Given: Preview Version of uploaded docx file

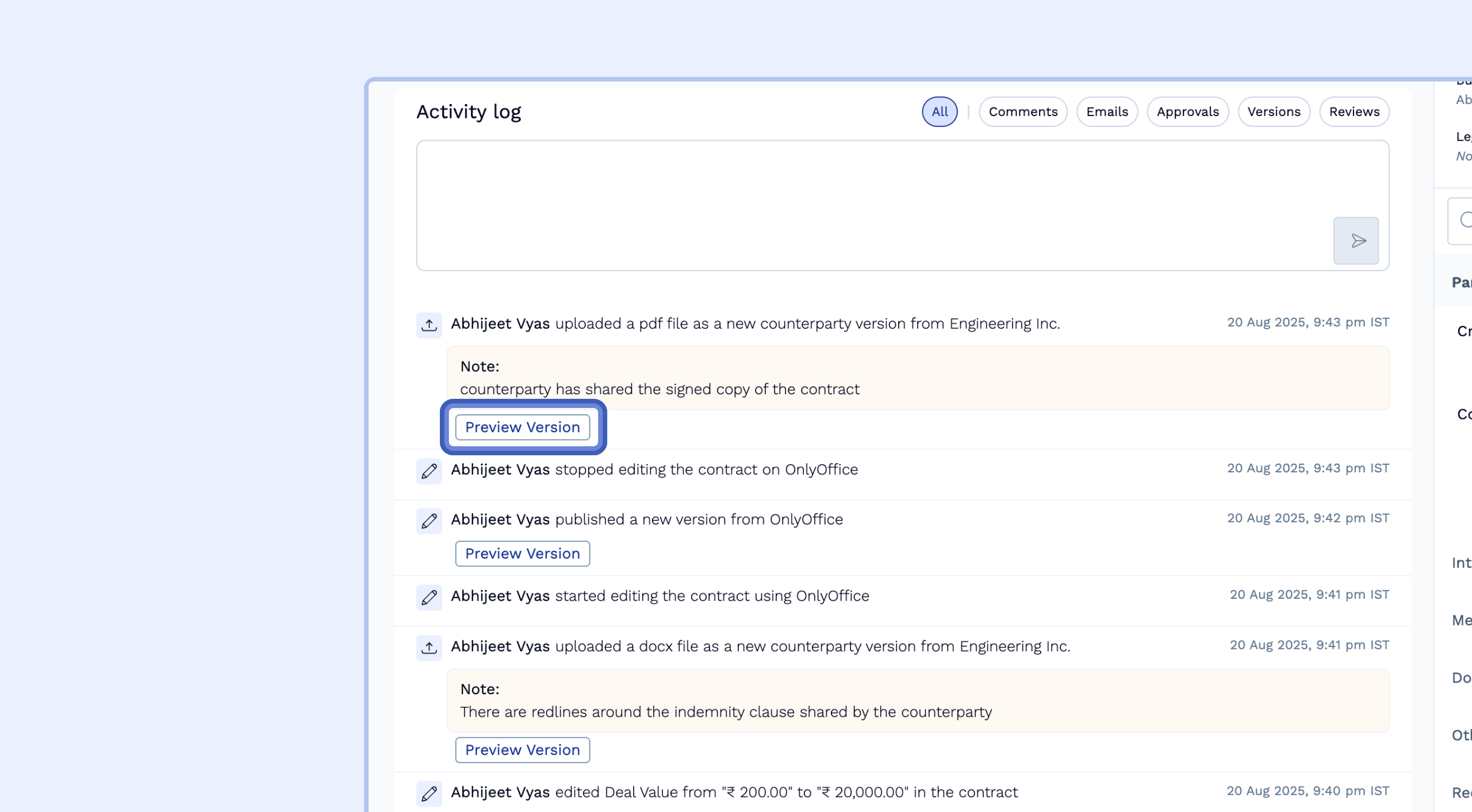Looking at the screenshot, I should click(x=522, y=750).
